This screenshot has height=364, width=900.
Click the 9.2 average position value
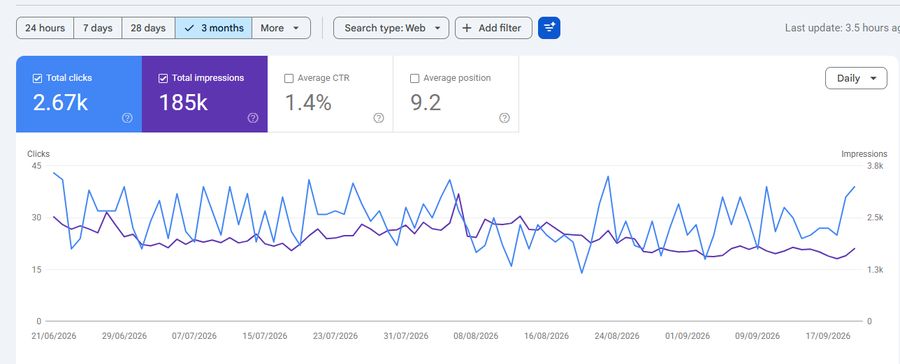tap(426, 103)
